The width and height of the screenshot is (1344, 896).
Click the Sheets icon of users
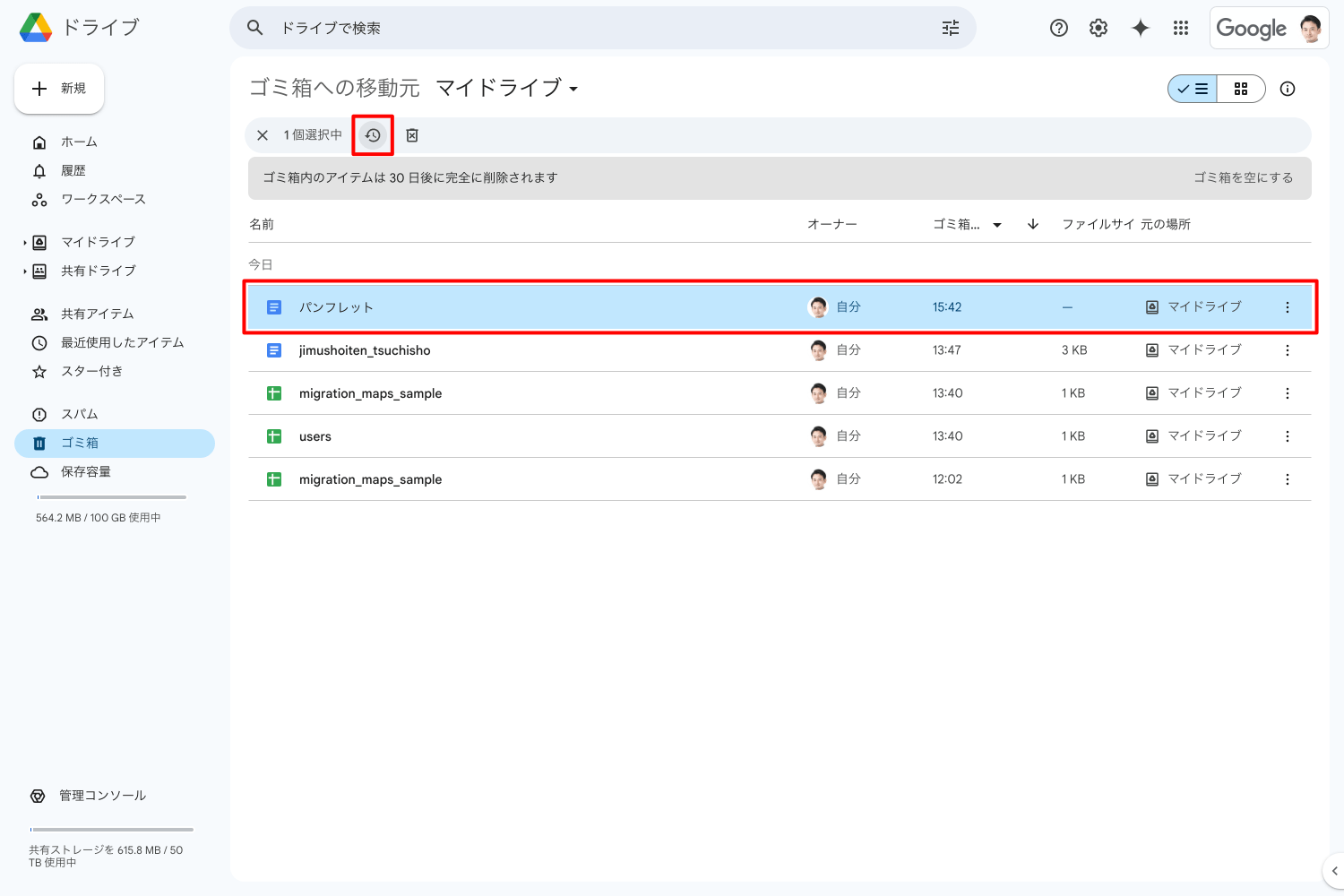click(274, 436)
